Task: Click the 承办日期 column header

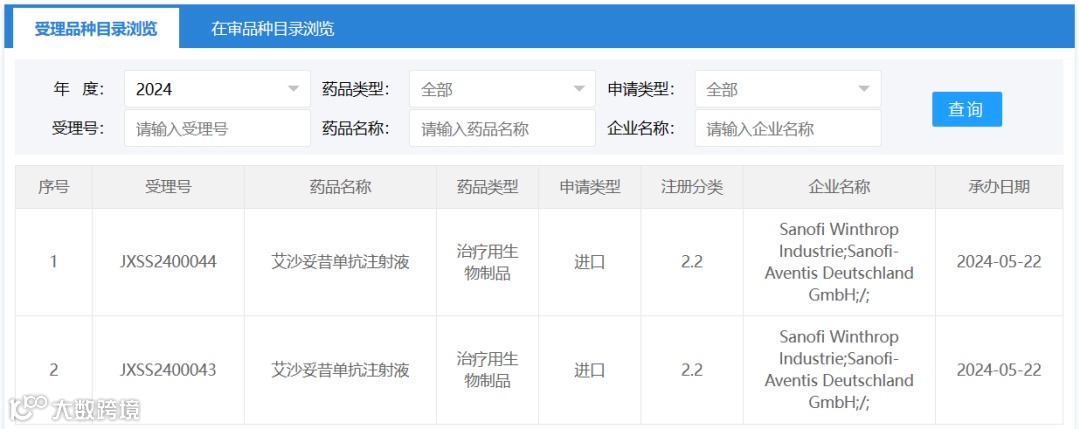Action: tap(999, 187)
